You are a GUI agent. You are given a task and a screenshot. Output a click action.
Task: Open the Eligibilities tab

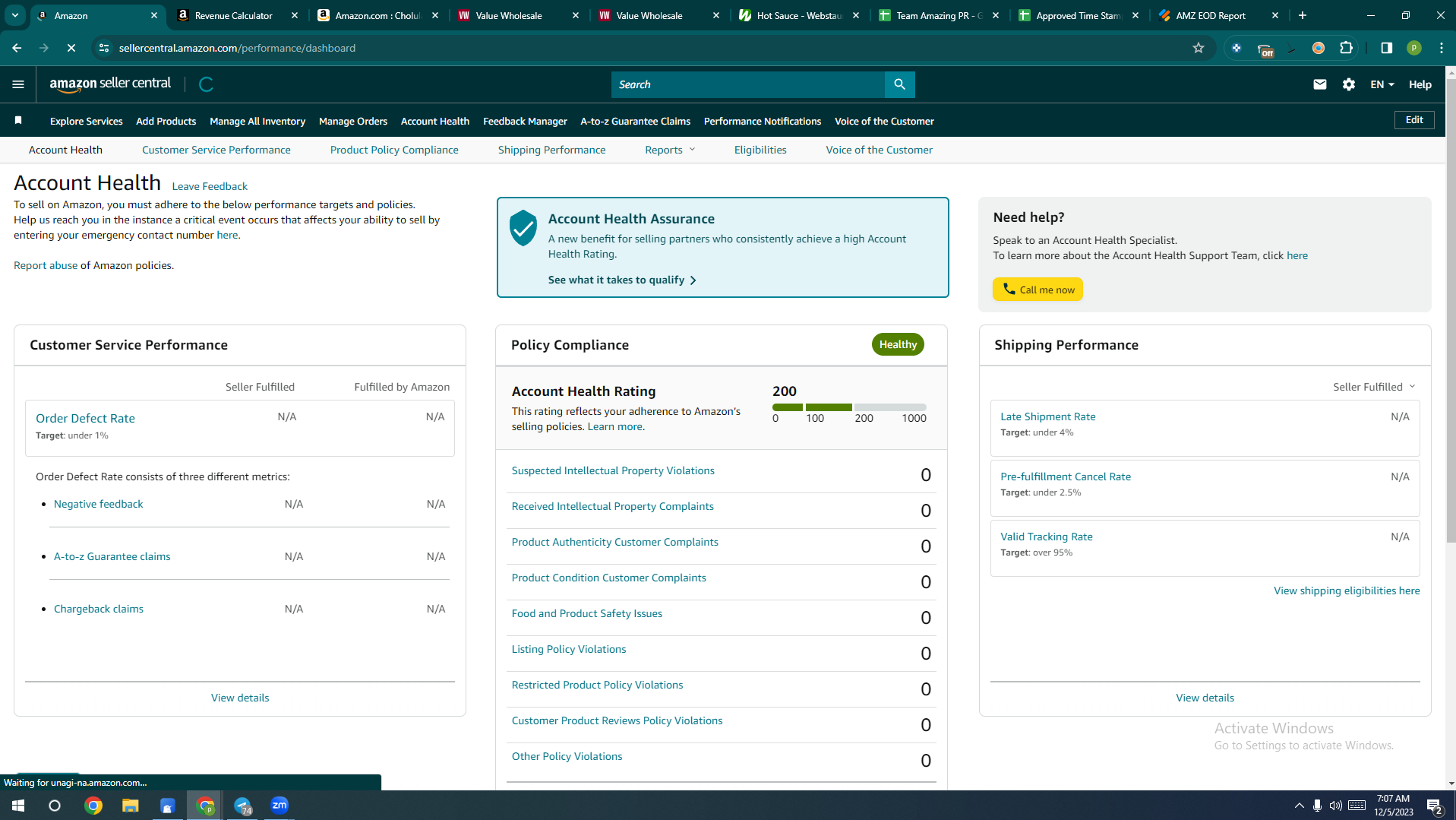coord(760,150)
